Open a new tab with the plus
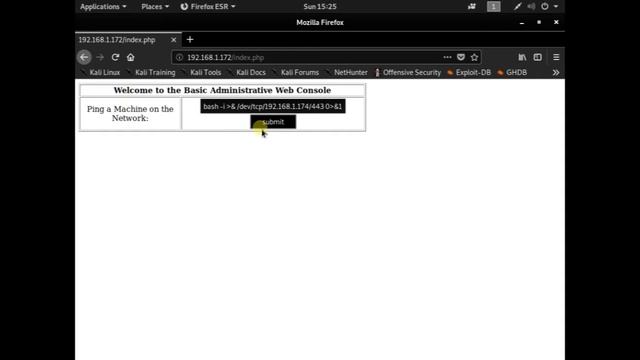 pyautogui.click(x=190, y=40)
